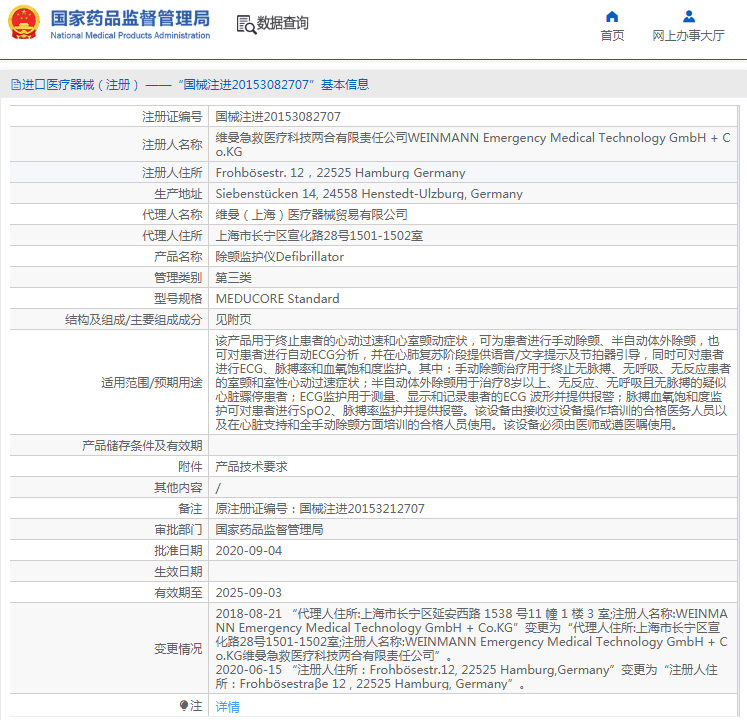Viewport: 747px width, 720px height.
Task: Click the 进口医疗器械（注册）section heading text
Action: (81, 85)
